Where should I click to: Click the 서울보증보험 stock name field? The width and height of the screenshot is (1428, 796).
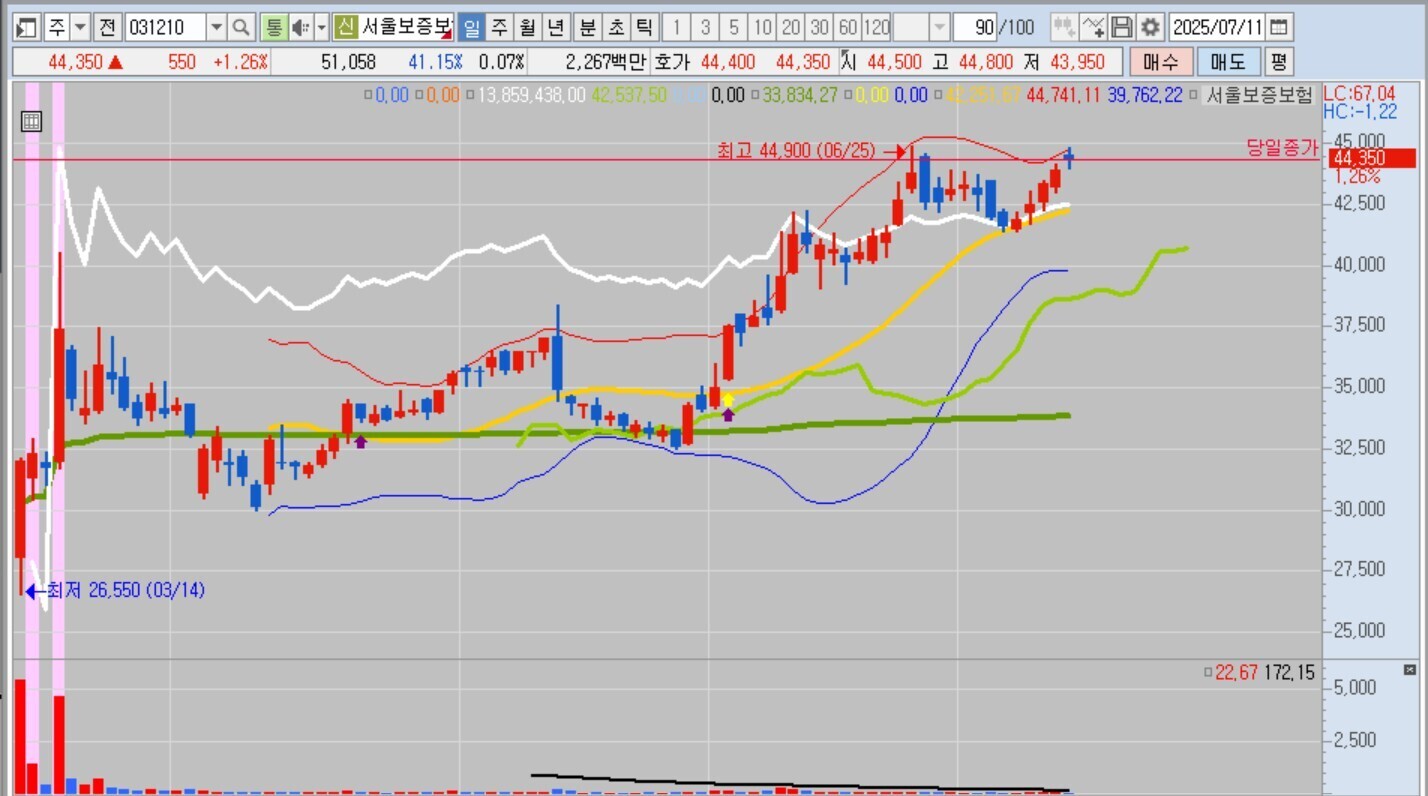point(407,27)
